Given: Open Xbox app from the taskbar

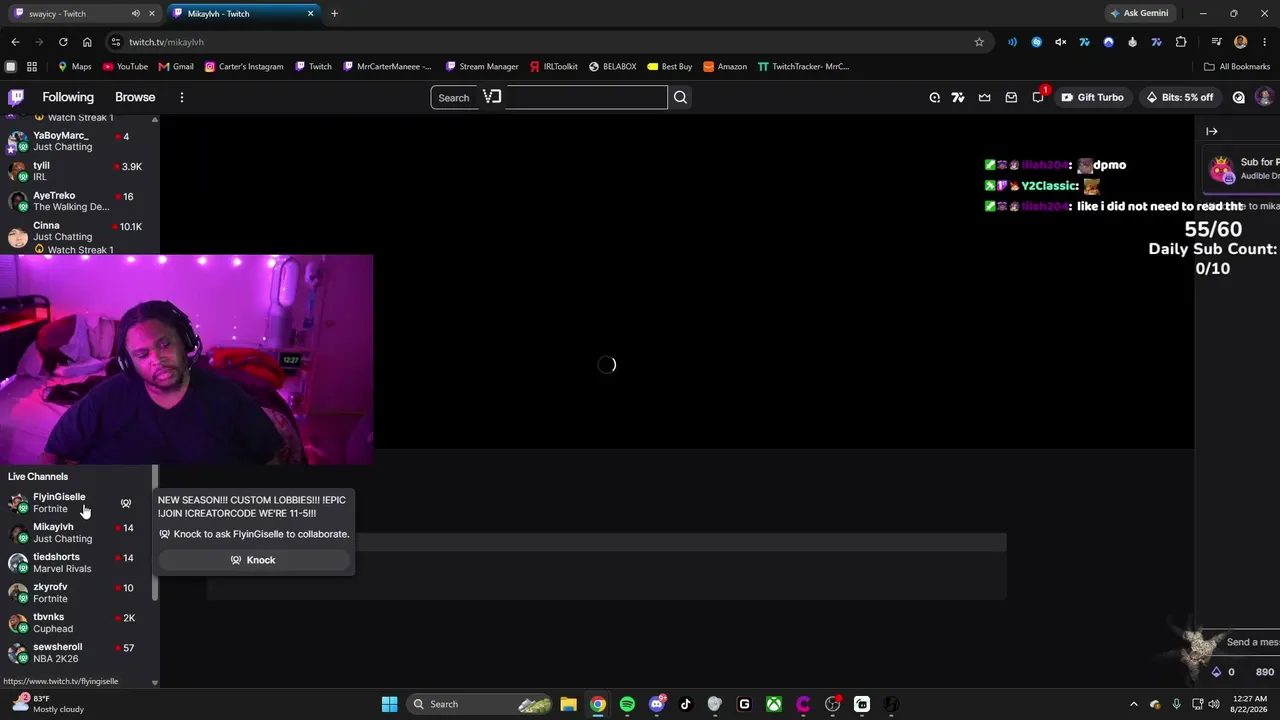Looking at the screenshot, I should click(774, 704).
